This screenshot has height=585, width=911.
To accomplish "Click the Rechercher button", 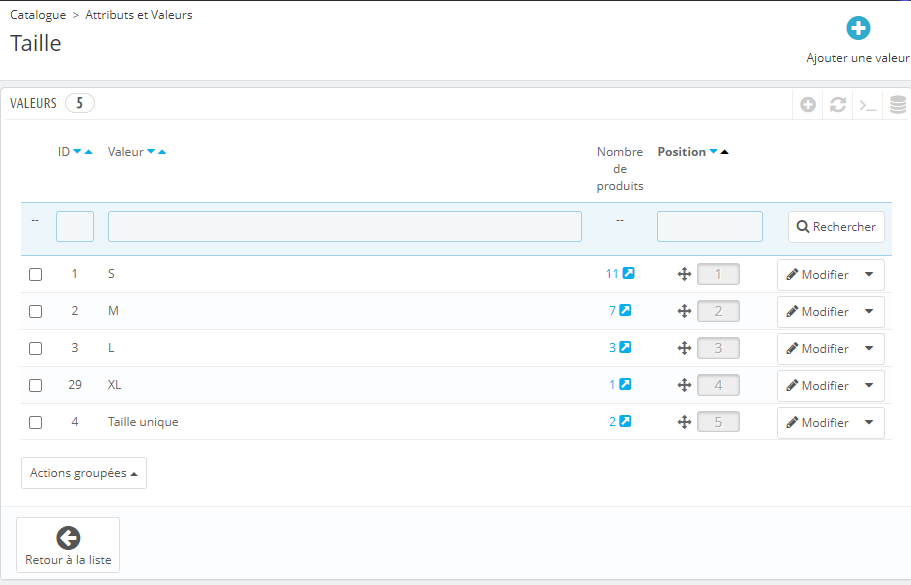I will tap(836, 227).
